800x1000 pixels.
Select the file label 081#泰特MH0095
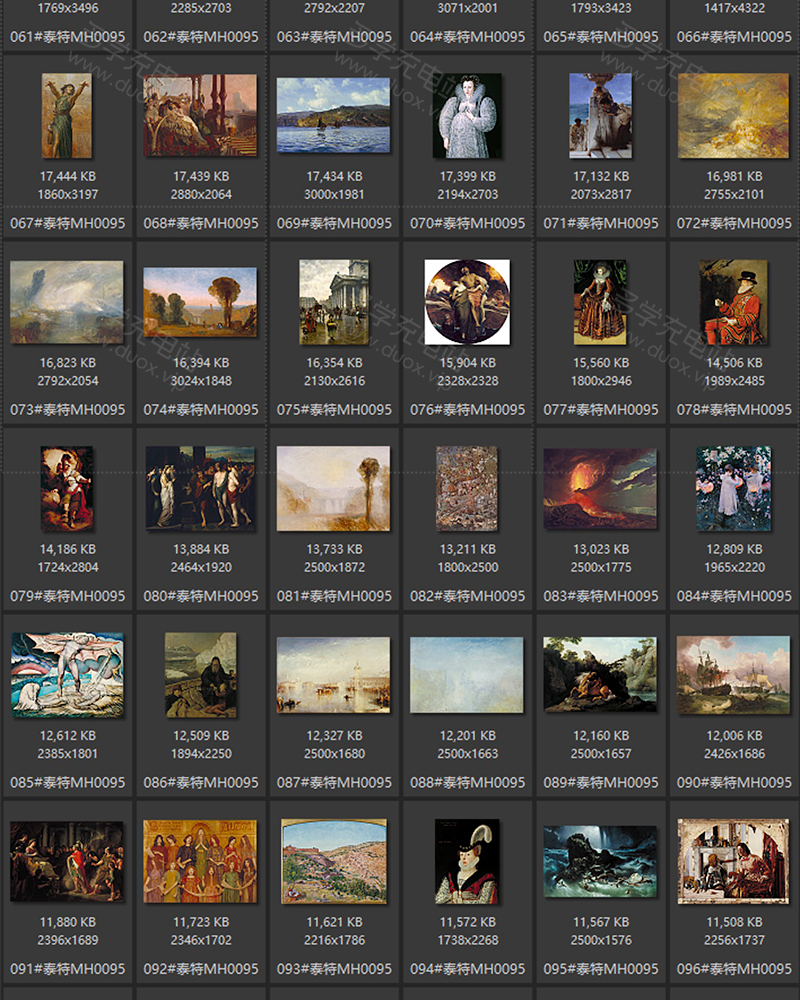[x=334, y=596]
